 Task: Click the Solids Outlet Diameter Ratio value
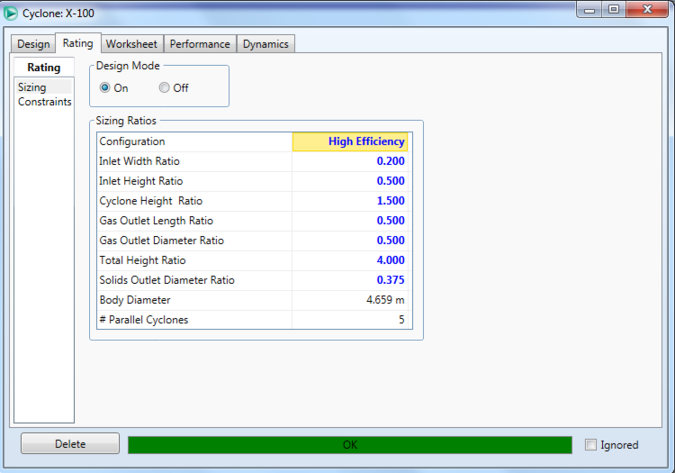[350, 280]
